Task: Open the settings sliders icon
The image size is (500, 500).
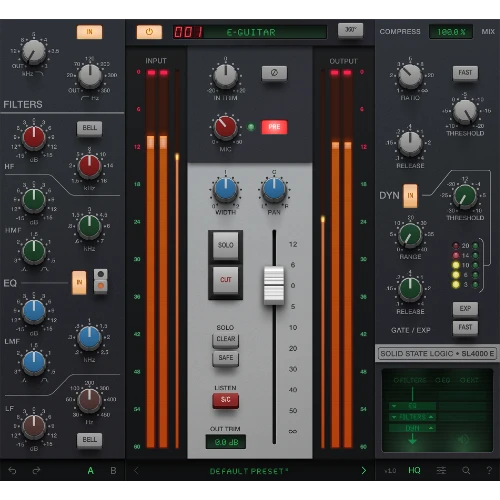Action: coord(441,470)
